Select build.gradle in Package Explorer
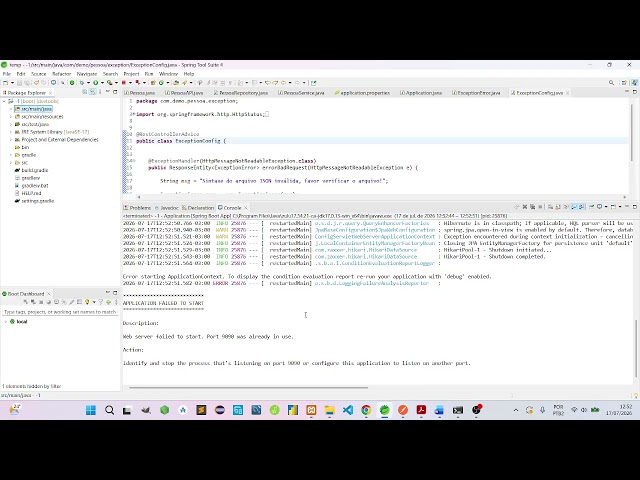 pyautogui.click(x=35, y=170)
